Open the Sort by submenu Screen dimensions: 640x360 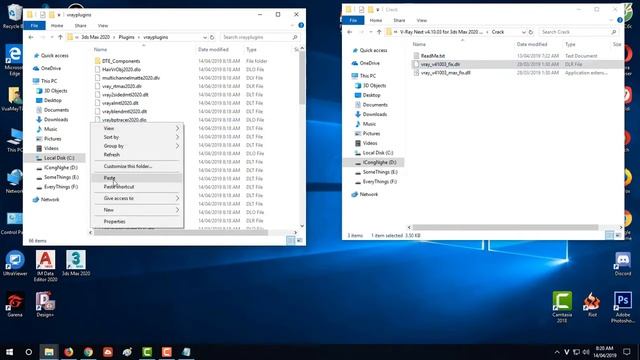[137, 137]
